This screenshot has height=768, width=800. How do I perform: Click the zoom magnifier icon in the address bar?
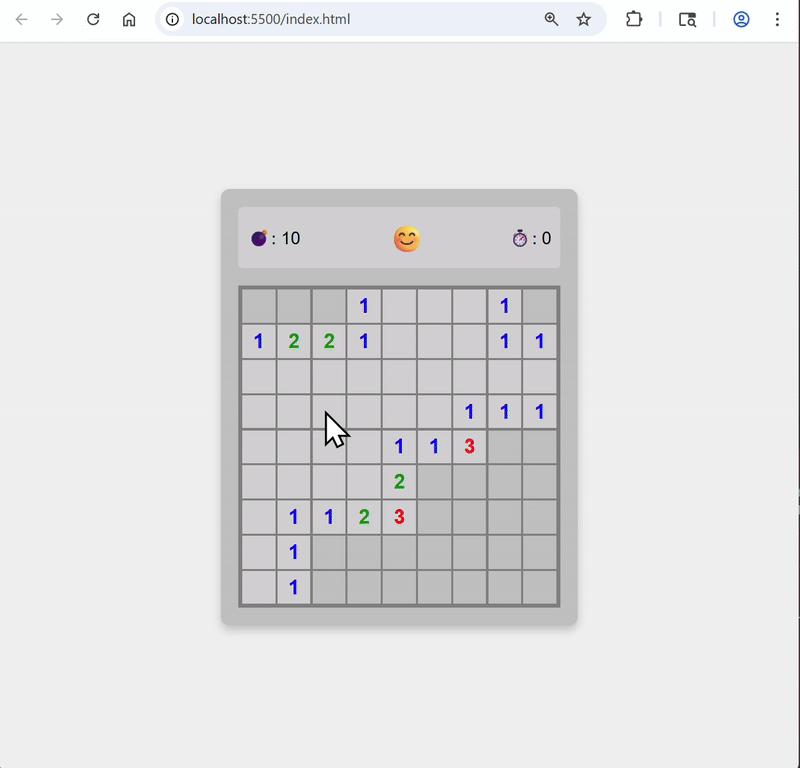pyautogui.click(x=552, y=19)
